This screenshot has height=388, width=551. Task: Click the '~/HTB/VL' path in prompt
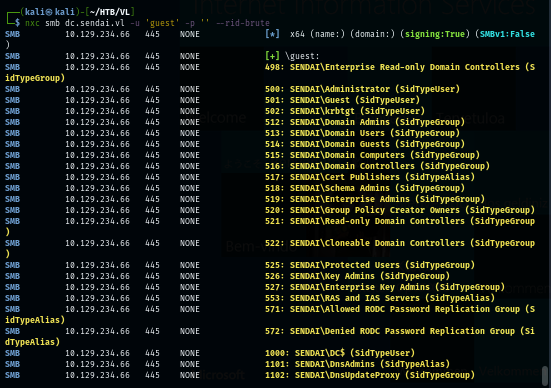[110, 12]
